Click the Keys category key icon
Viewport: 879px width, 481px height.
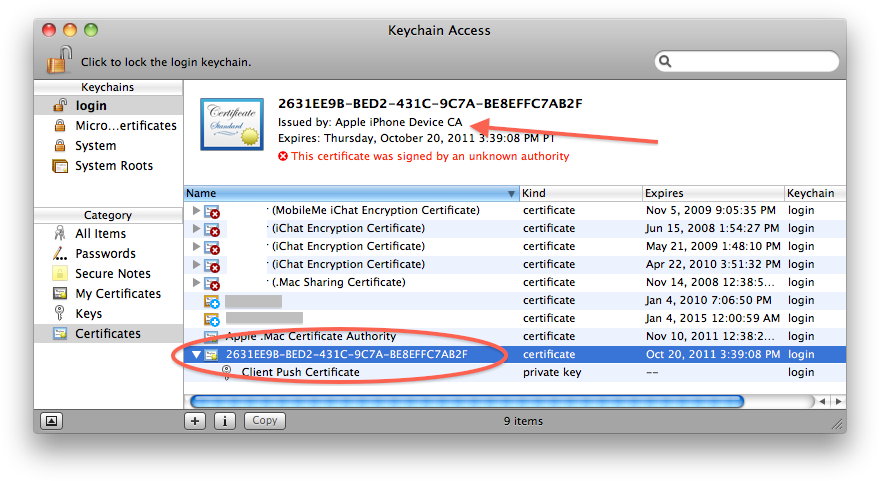coord(59,313)
